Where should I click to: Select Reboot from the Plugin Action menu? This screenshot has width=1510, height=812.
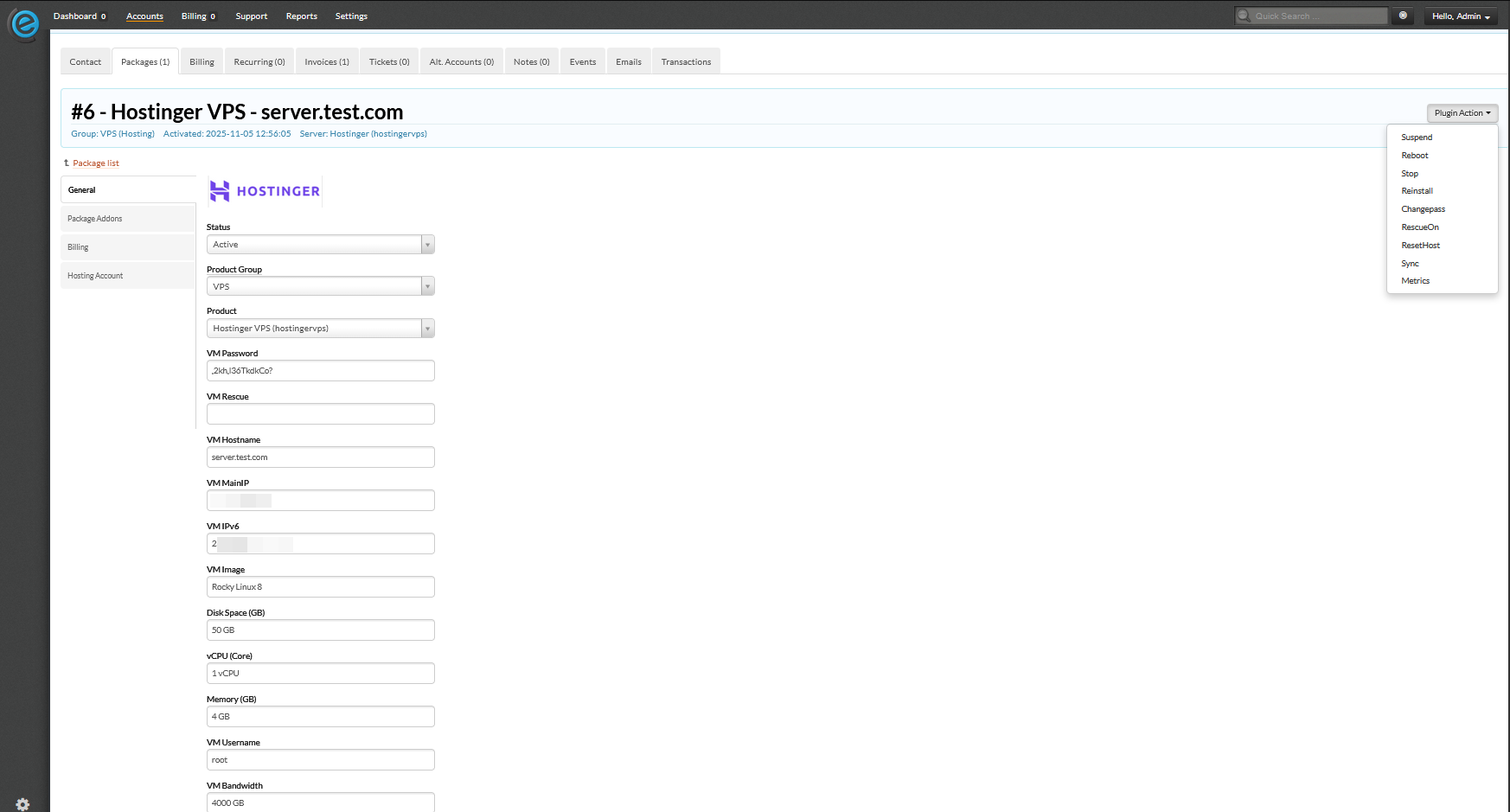click(x=1415, y=155)
